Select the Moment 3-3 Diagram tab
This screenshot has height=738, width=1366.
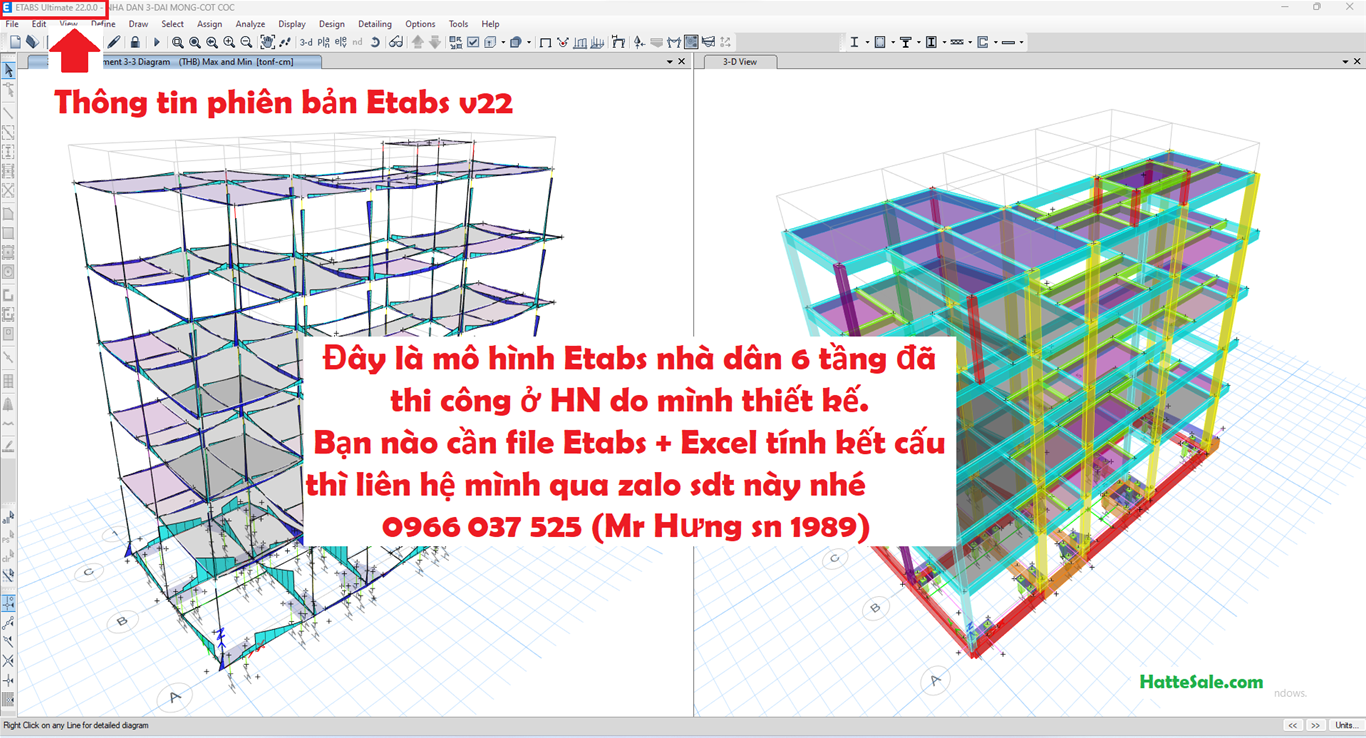[x=175, y=62]
